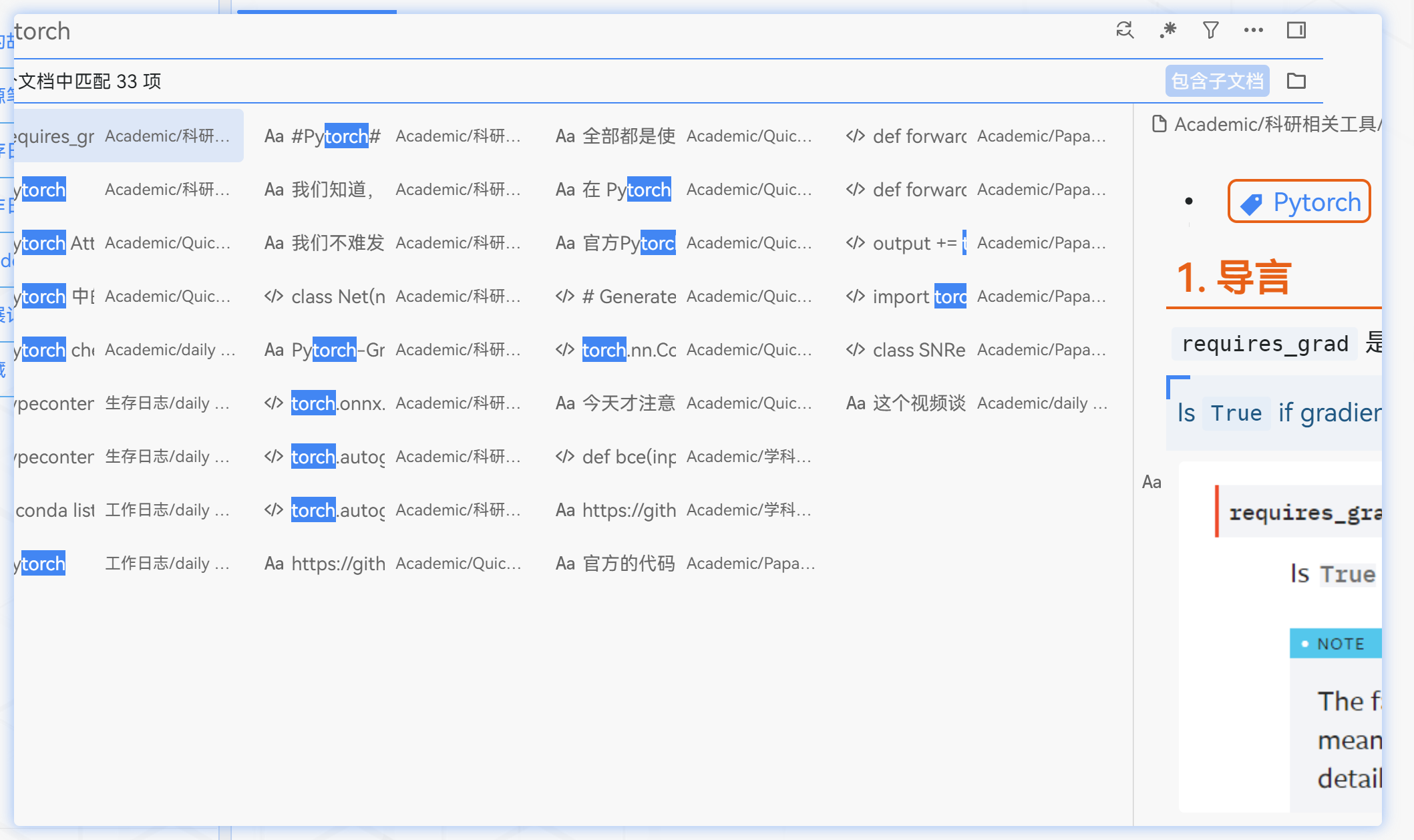
Task: Click the requires_grad inline code in preview
Action: [x=1263, y=343]
